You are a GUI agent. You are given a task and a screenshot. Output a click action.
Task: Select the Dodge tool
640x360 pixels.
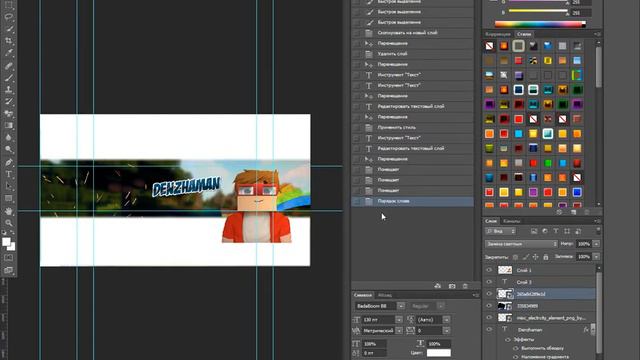click(x=9, y=149)
